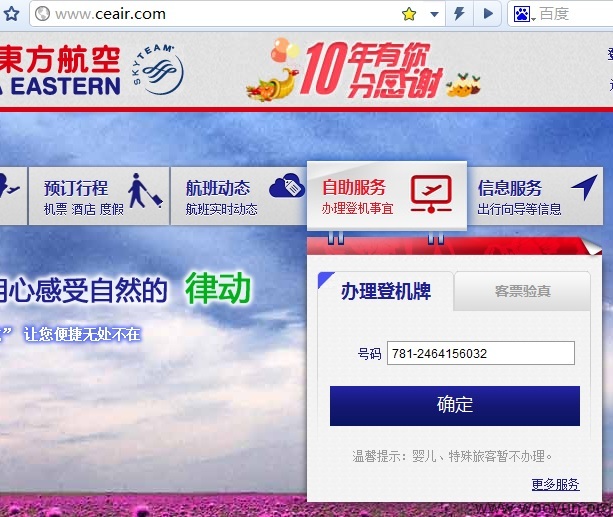Click the 让您便捷无处不在 slogan text
The width and height of the screenshot is (613, 517).
point(82,334)
